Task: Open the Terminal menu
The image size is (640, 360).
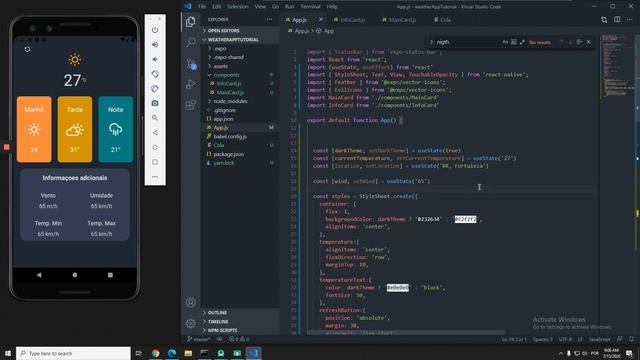Action: pos(310,7)
